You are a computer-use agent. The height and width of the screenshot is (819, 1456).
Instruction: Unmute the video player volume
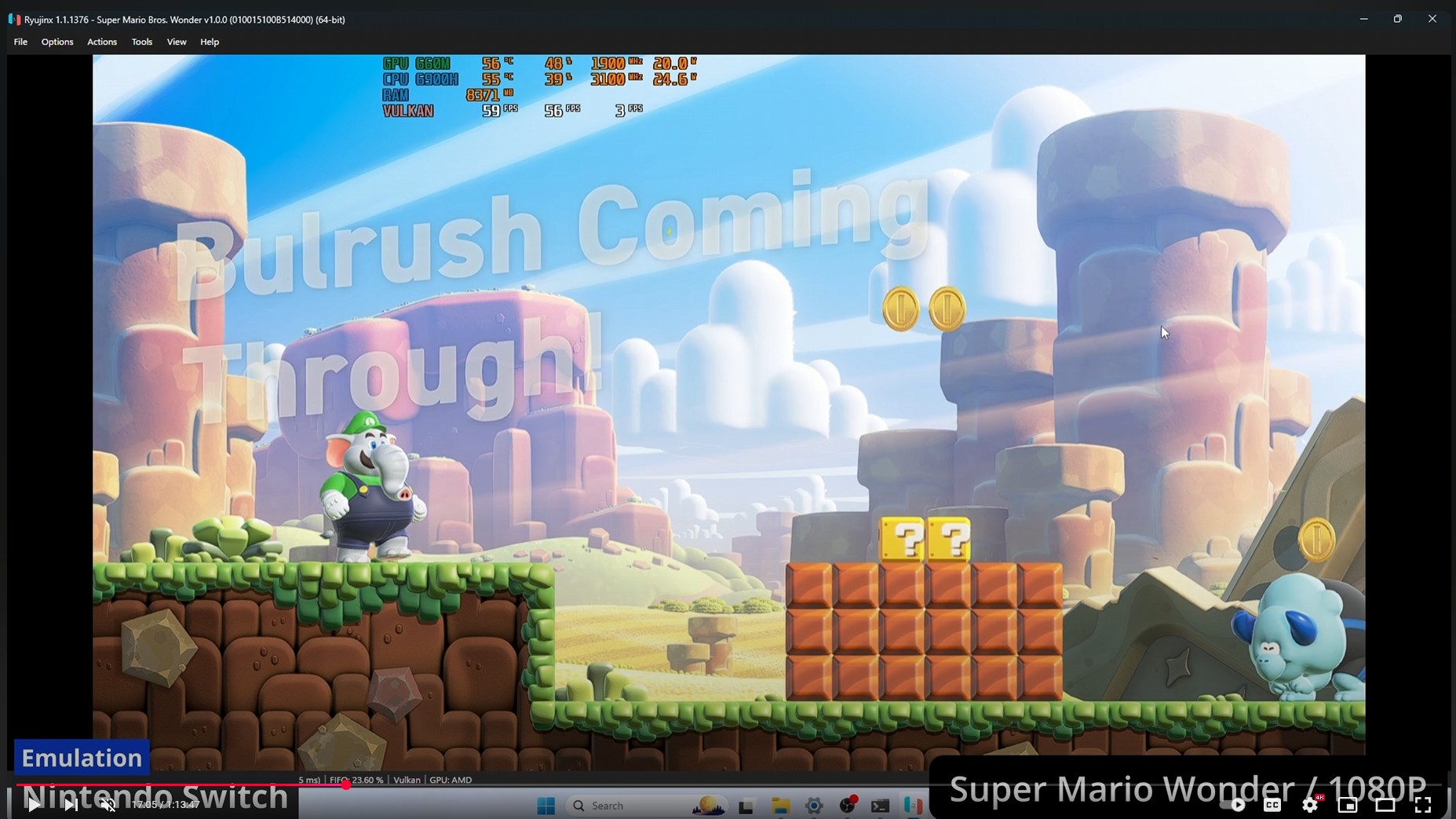pos(108,804)
